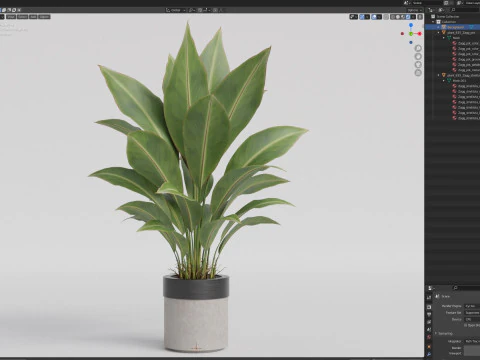This screenshot has width=480, height=360.
Task: Open properties editor type dropdown
Action: (x=431, y=288)
